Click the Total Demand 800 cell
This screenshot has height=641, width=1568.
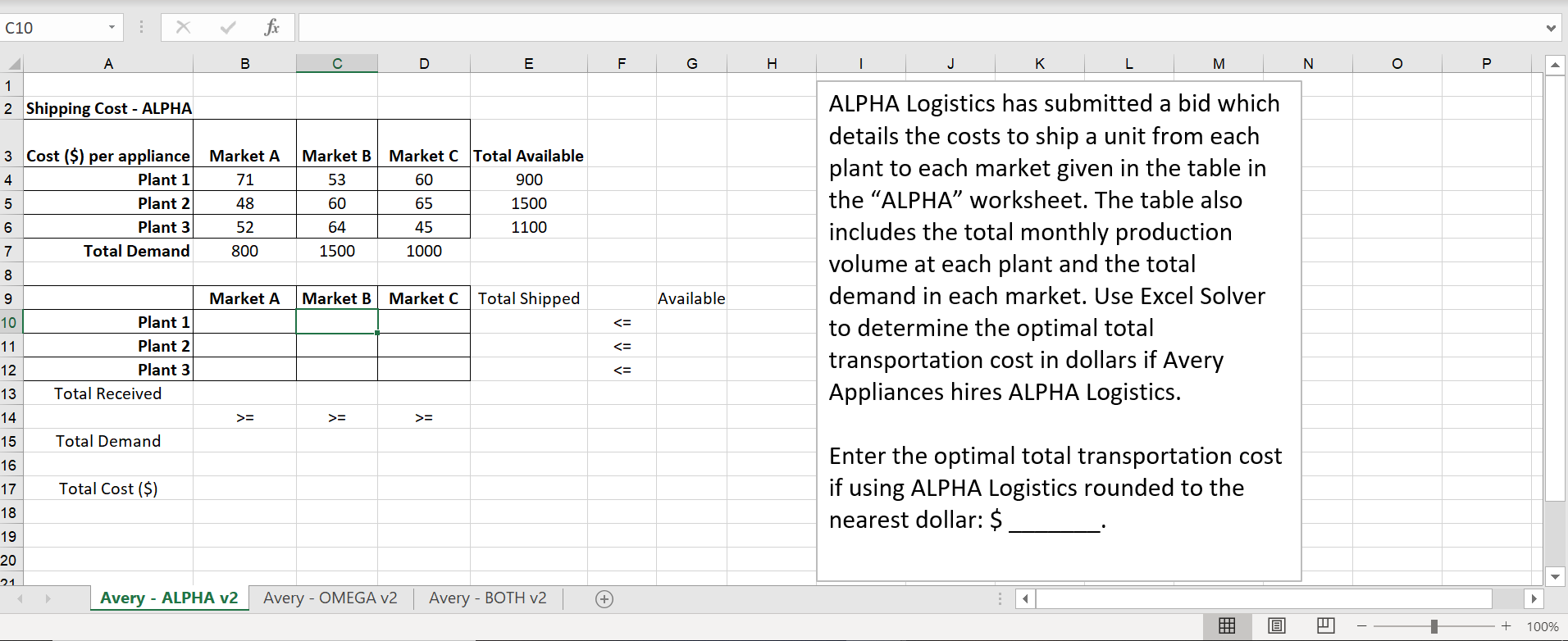[245, 251]
